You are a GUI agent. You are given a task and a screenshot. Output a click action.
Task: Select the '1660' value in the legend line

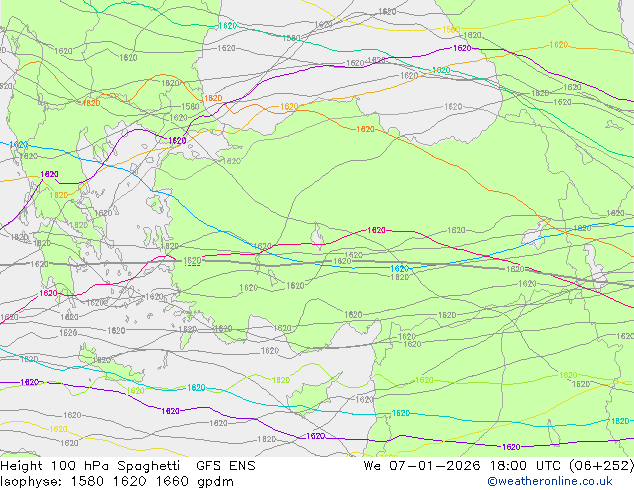tap(172, 482)
